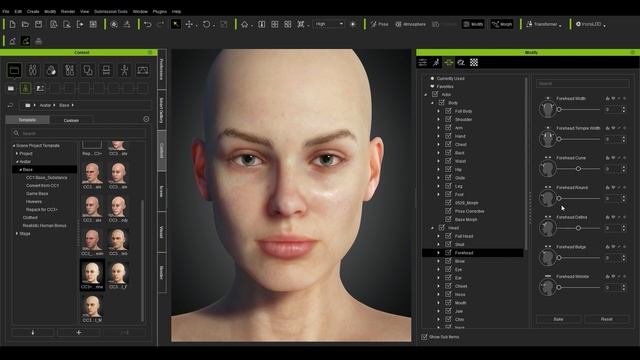Click the thumbs-up icon beside Forehead Width
This screenshot has width=640, height=360.
608,98
